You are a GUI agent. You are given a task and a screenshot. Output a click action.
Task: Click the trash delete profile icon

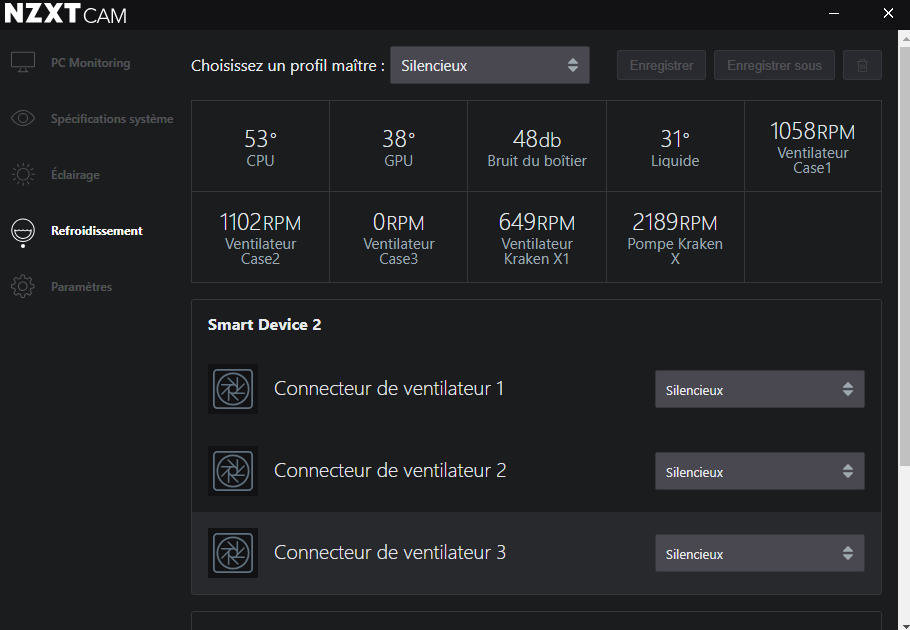(862, 65)
